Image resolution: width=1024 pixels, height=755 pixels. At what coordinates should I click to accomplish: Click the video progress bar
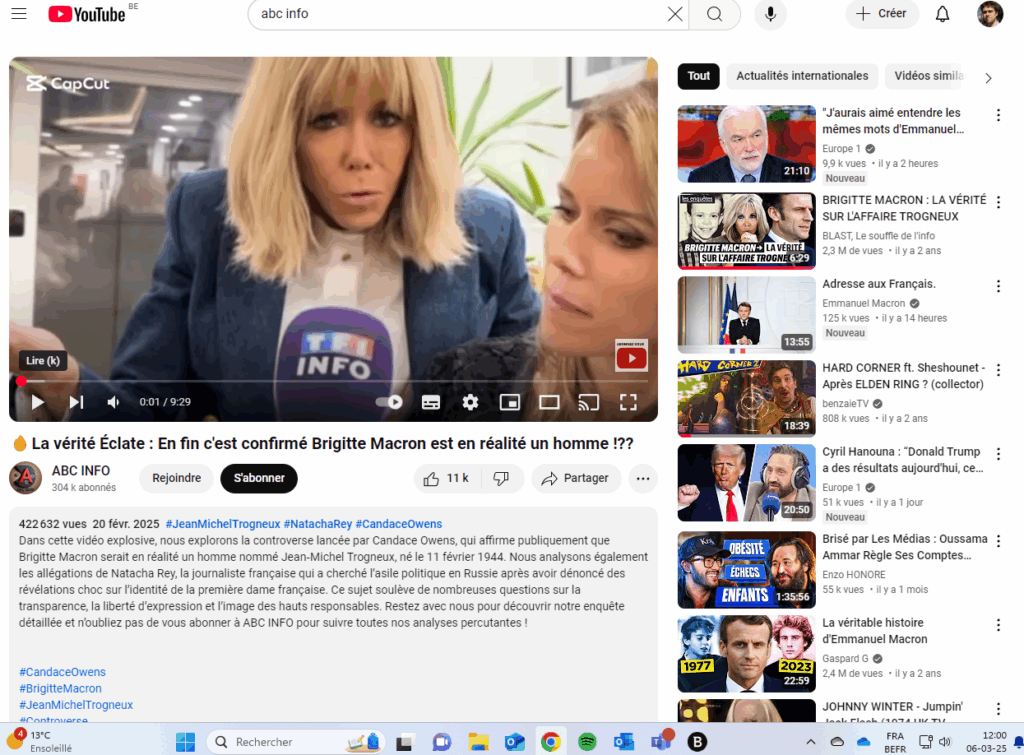333,381
